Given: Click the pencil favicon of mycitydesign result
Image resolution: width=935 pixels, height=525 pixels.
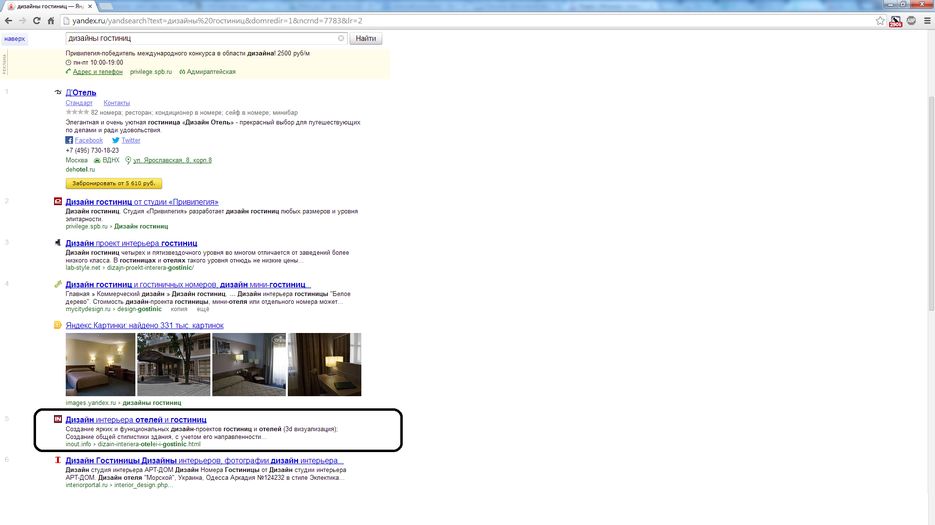Looking at the screenshot, I should click(x=58, y=284).
